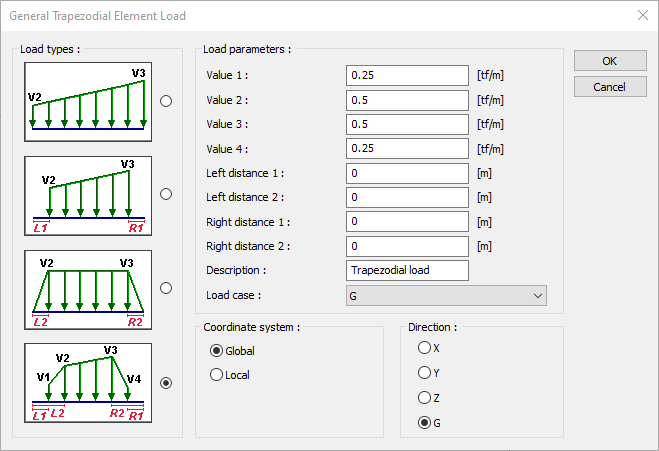Screen dimensions: 659x451
Task: Focus the Left distance 1 field
Action: (407, 173)
